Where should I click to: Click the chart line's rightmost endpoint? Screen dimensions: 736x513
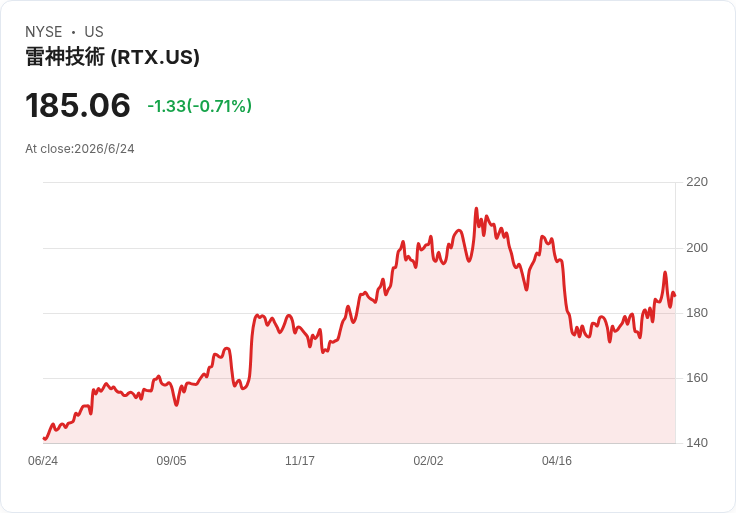tap(675, 295)
